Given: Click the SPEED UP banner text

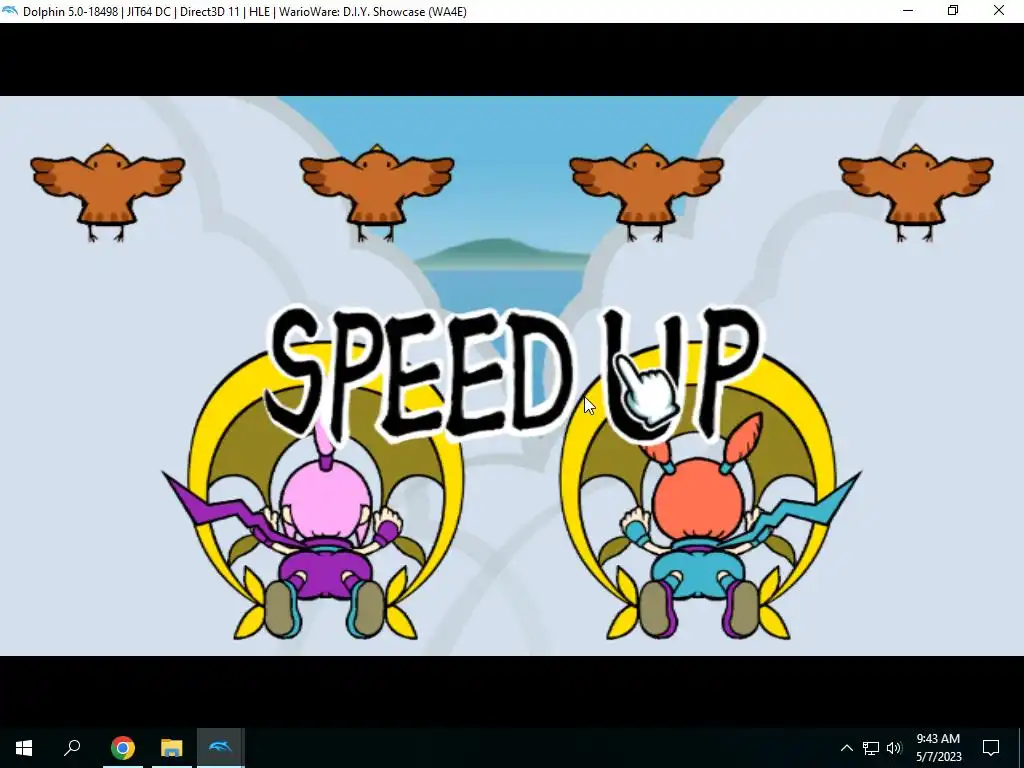Looking at the screenshot, I should point(513,374).
